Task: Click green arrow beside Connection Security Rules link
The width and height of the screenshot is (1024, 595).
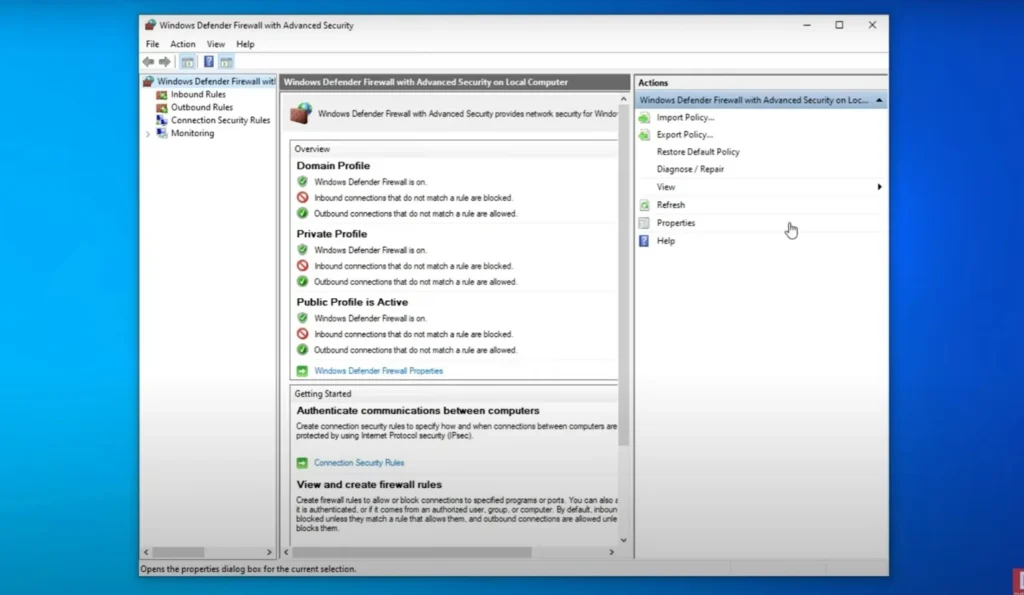Action: click(x=302, y=463)
